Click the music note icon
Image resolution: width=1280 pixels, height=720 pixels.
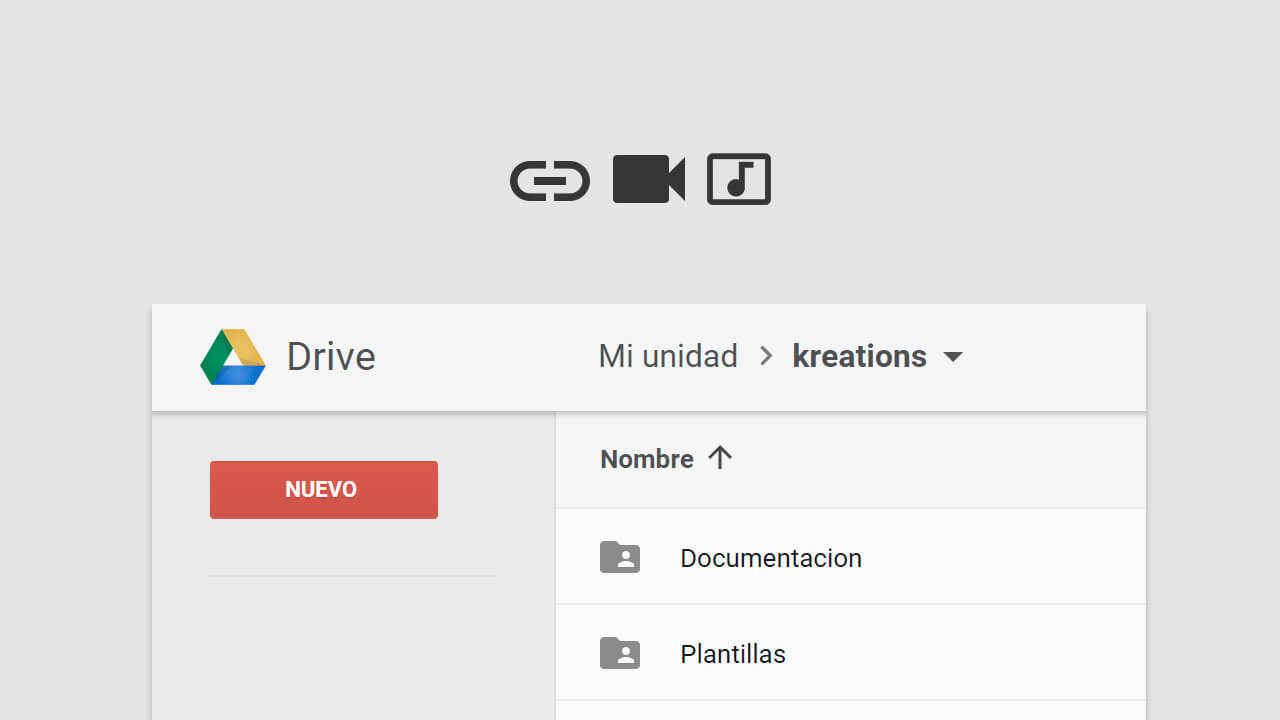coord(739,179)
